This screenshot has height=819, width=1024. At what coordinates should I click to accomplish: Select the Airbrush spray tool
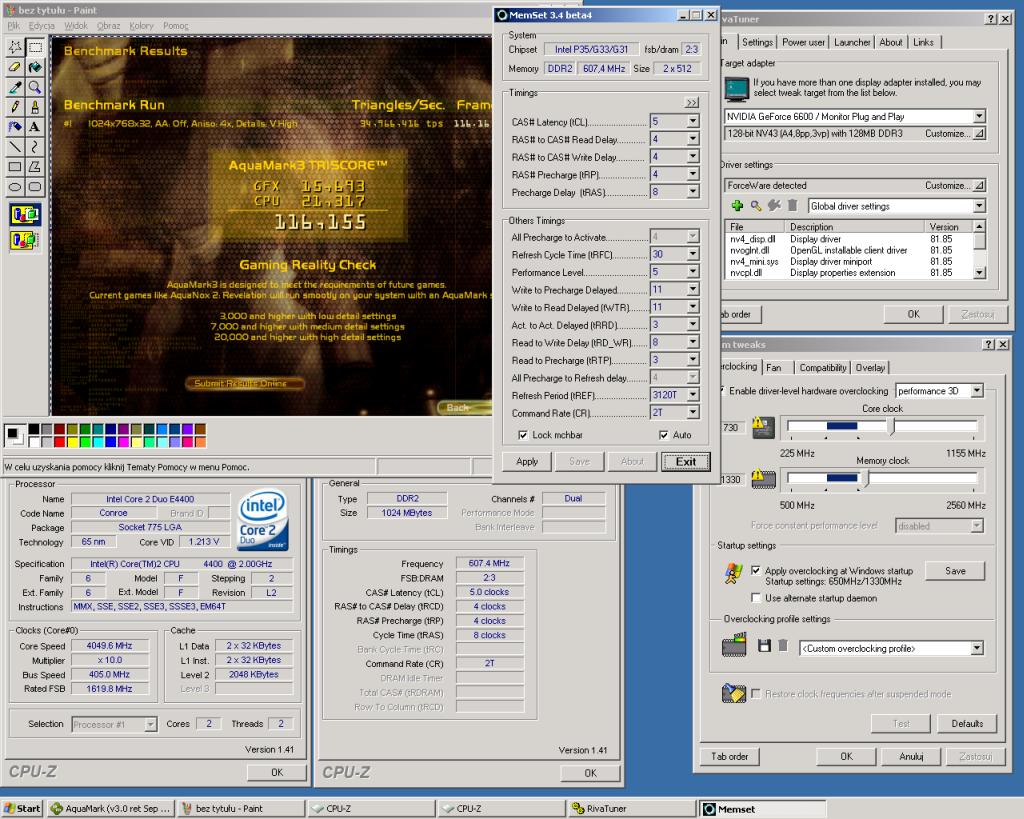pyautogui.click(x=14, y=127)
